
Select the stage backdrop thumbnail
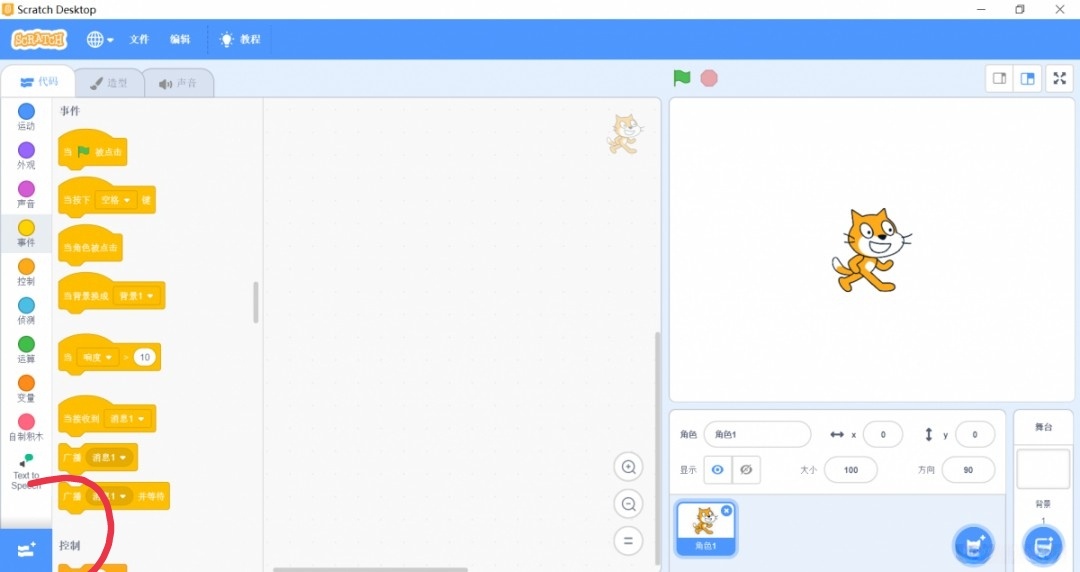(x=1043, y=469)
